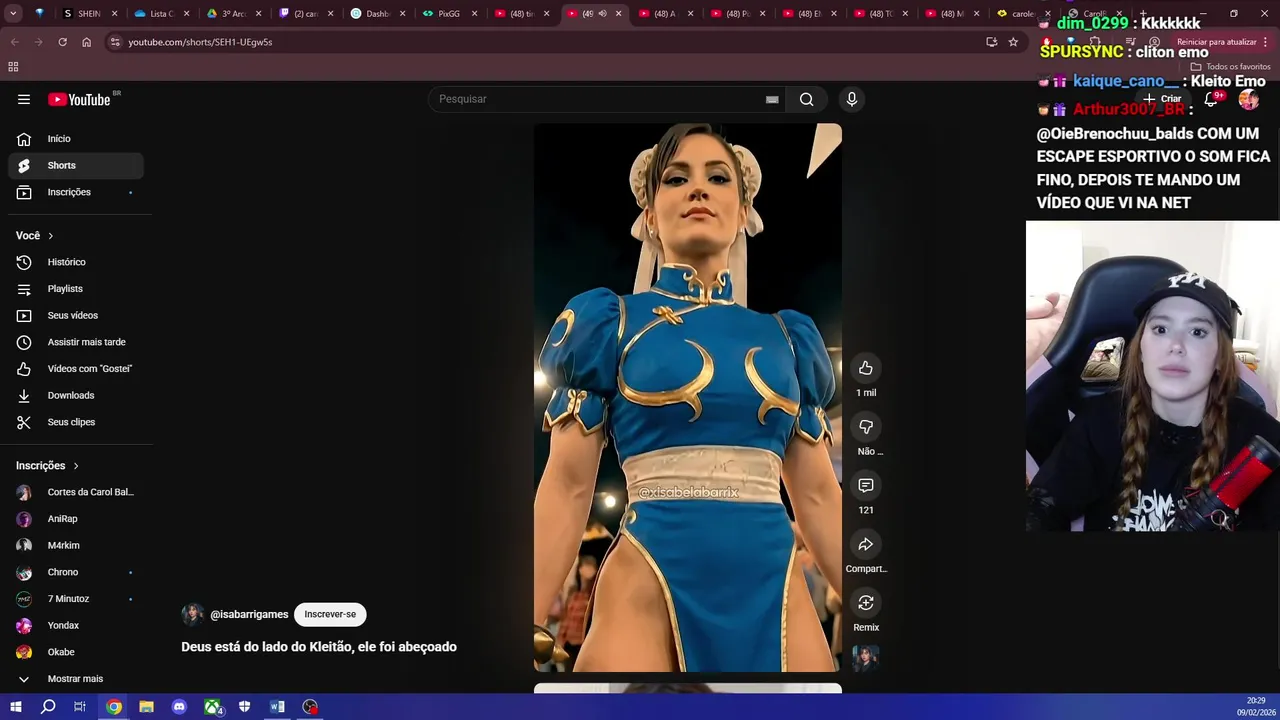The image size is (1280, 720).
Task: Open the Chrome apps grid shortcut
Action: (13, 67)
